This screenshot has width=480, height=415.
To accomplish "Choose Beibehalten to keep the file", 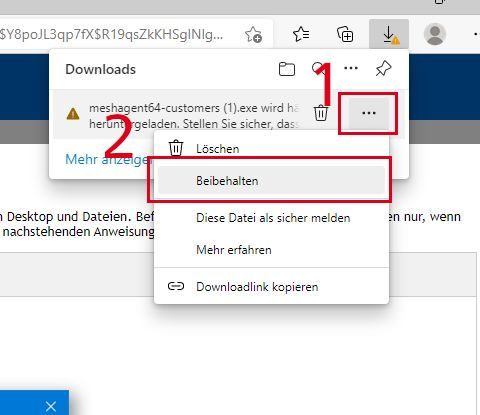I will (271, 181).
